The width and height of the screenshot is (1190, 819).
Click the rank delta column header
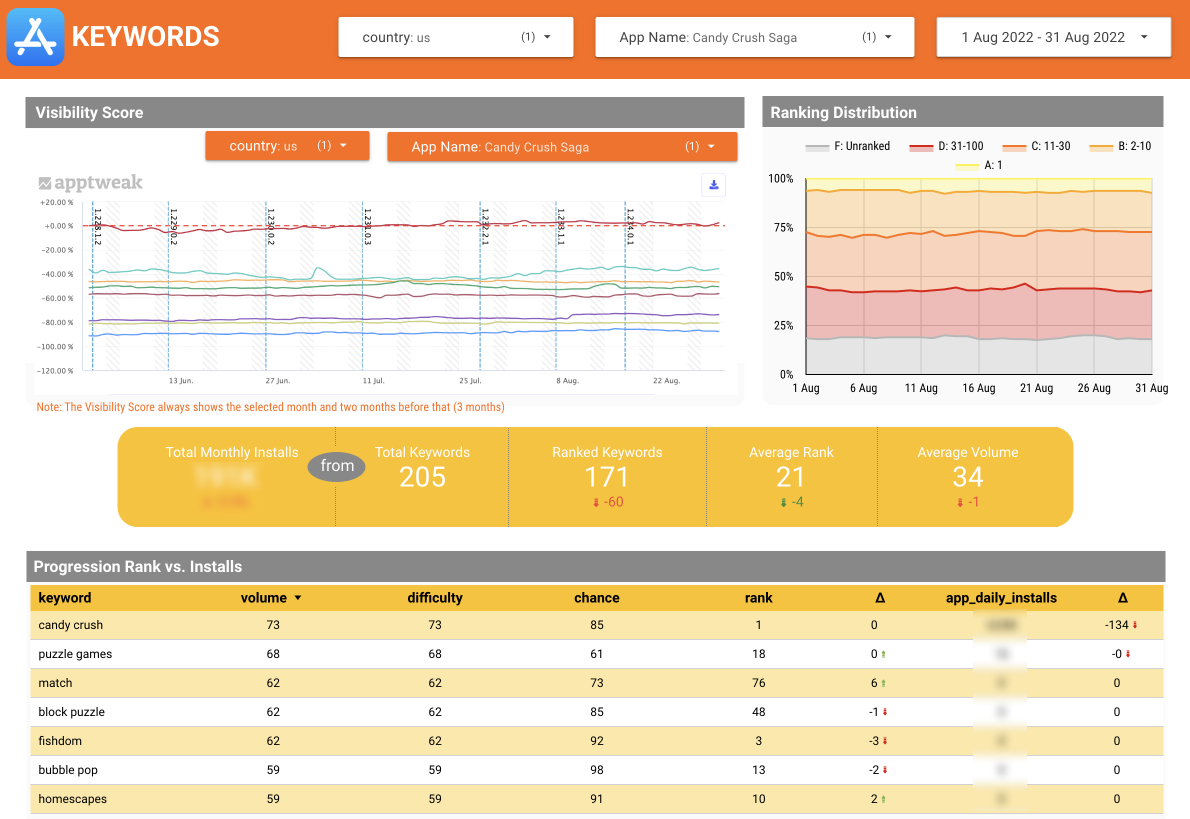click(x=880, y=597)
